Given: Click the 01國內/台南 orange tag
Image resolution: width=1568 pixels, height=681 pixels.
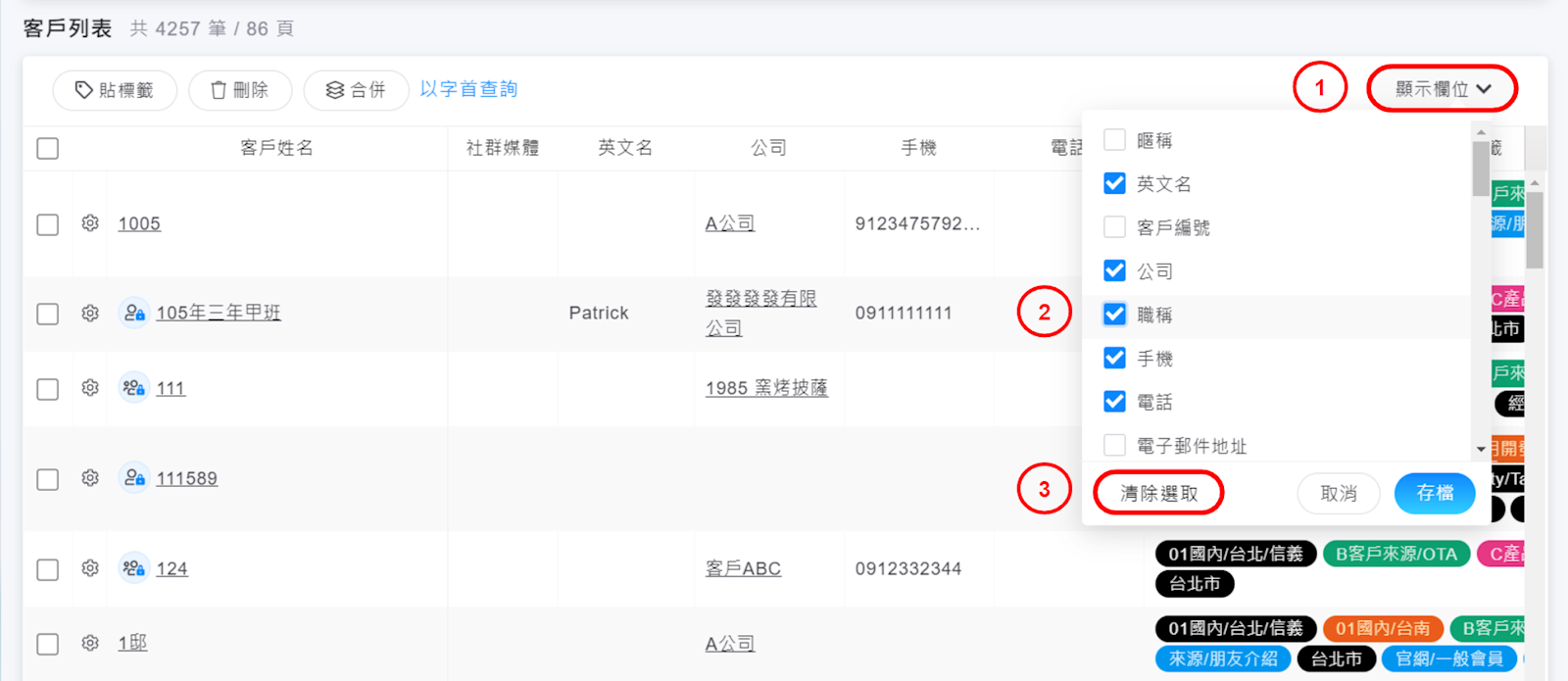Looking at the screenshot, I should (x=1382, y=628).
